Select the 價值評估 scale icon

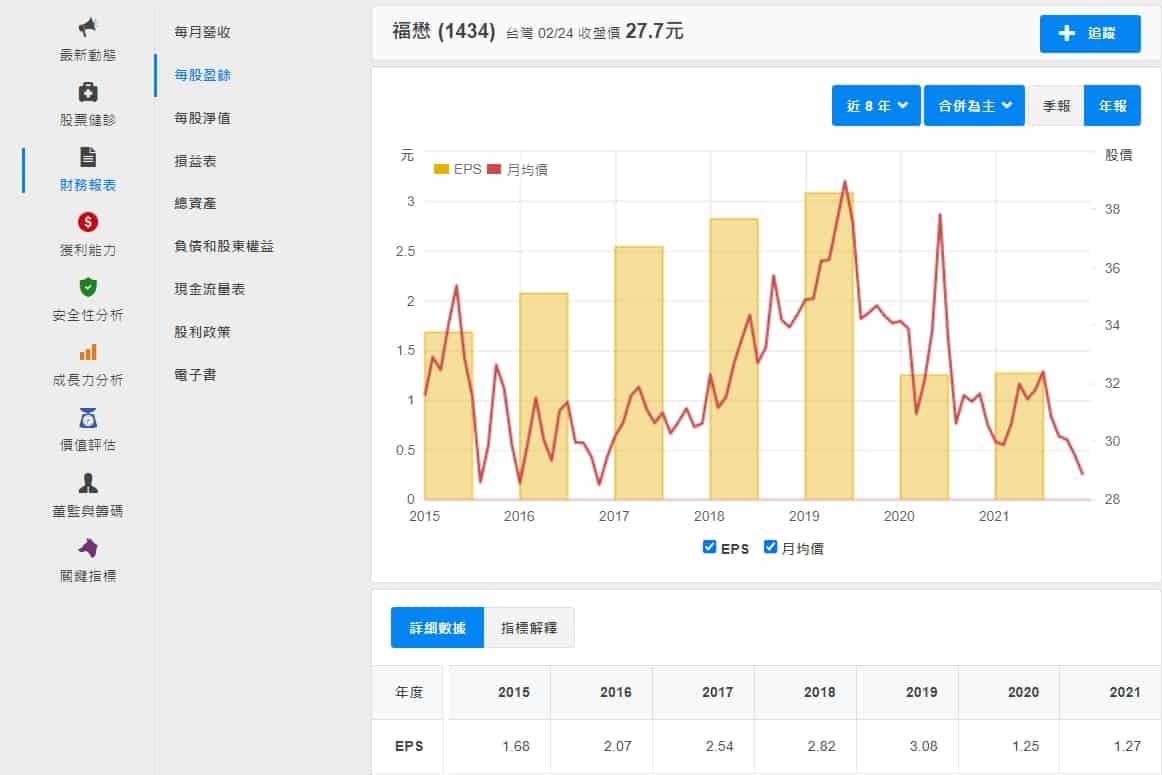pyautogui.click(x=88, y=418)
